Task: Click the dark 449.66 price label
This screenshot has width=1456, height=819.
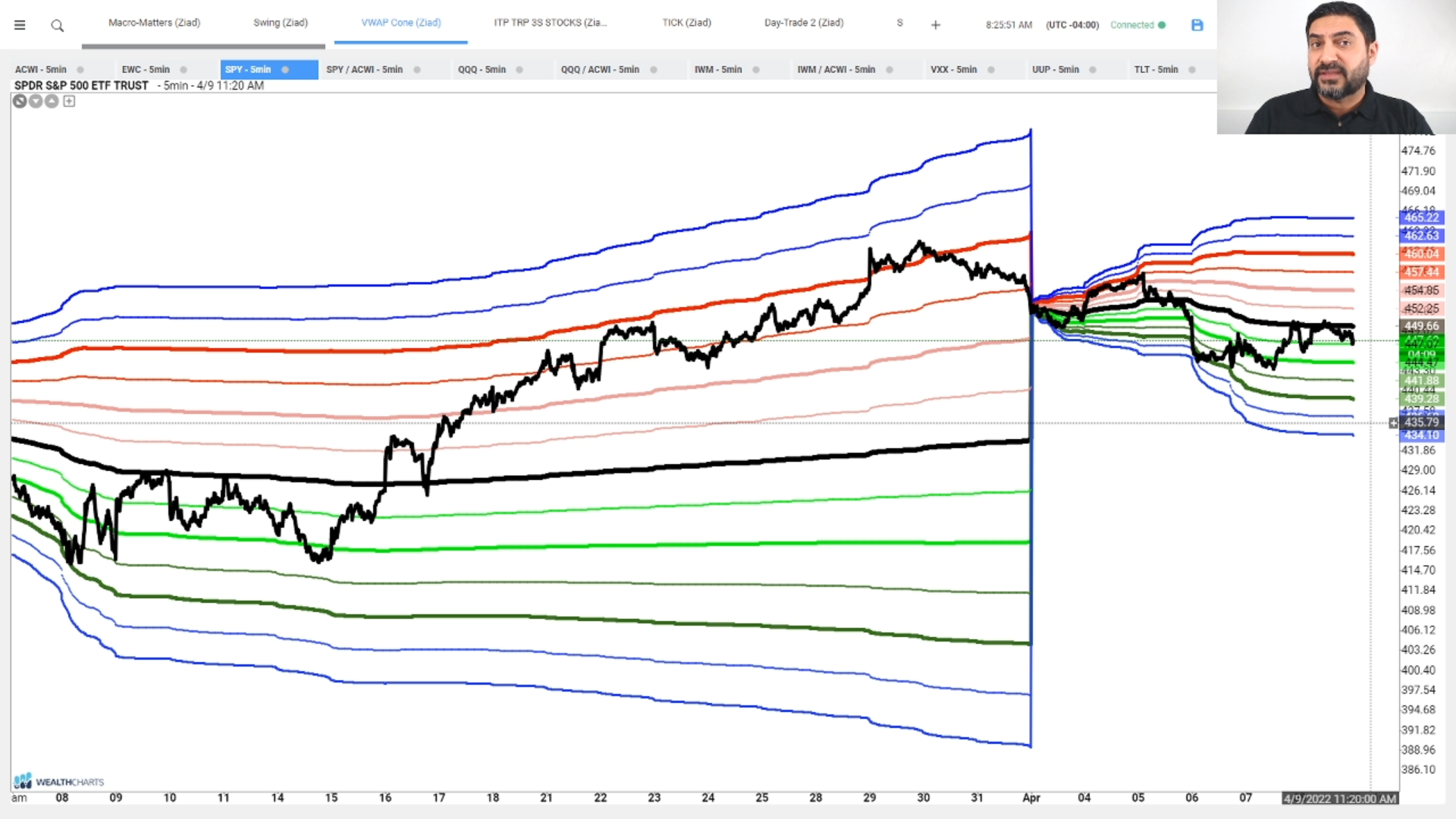Action: pos(1421,326)
